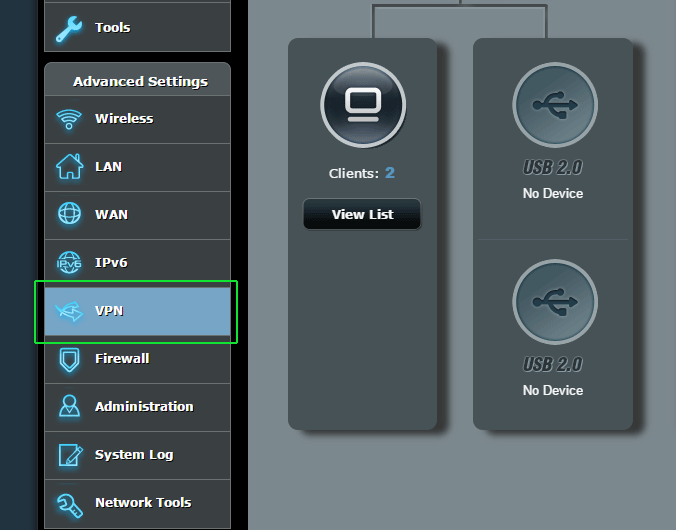Click the Tools wrench icon
Viewport: 676px width, 530px height.
(x=69, y=29)
